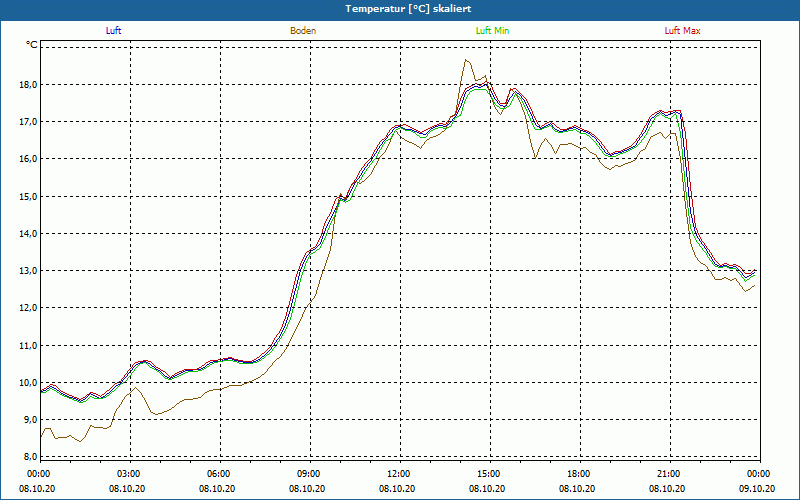The width and height of the screenshot is (800, 500).
Task: Click the 17,0 y-axis value
Action: pos(29,121)
